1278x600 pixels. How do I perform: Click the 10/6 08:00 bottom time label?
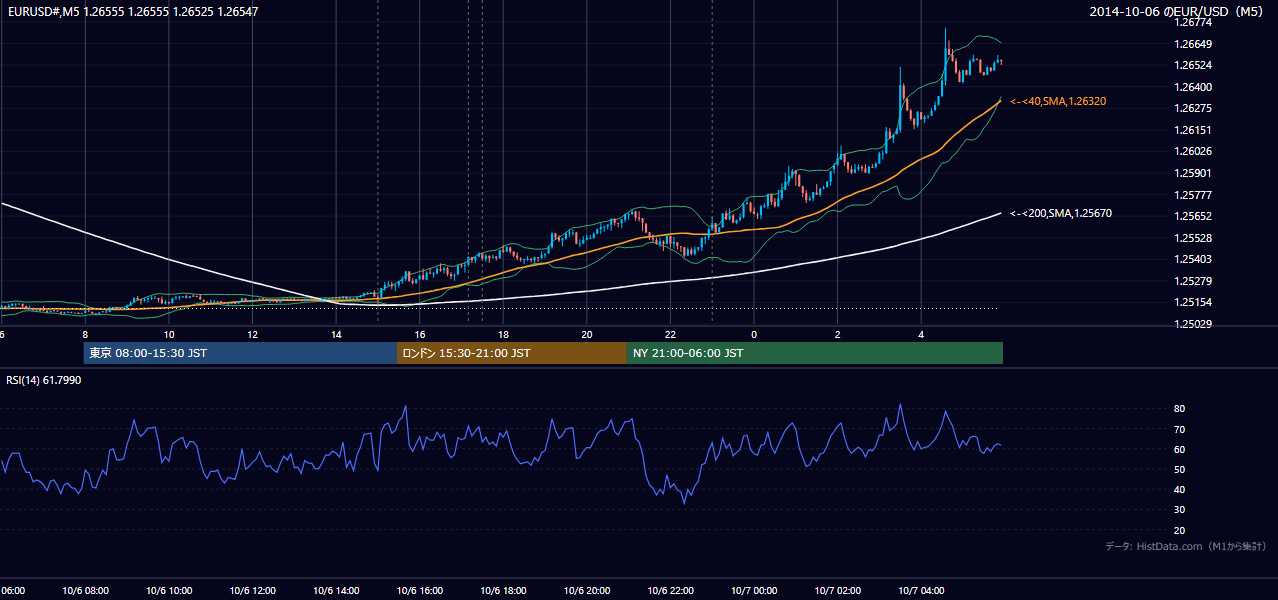[x=85, y=591]
